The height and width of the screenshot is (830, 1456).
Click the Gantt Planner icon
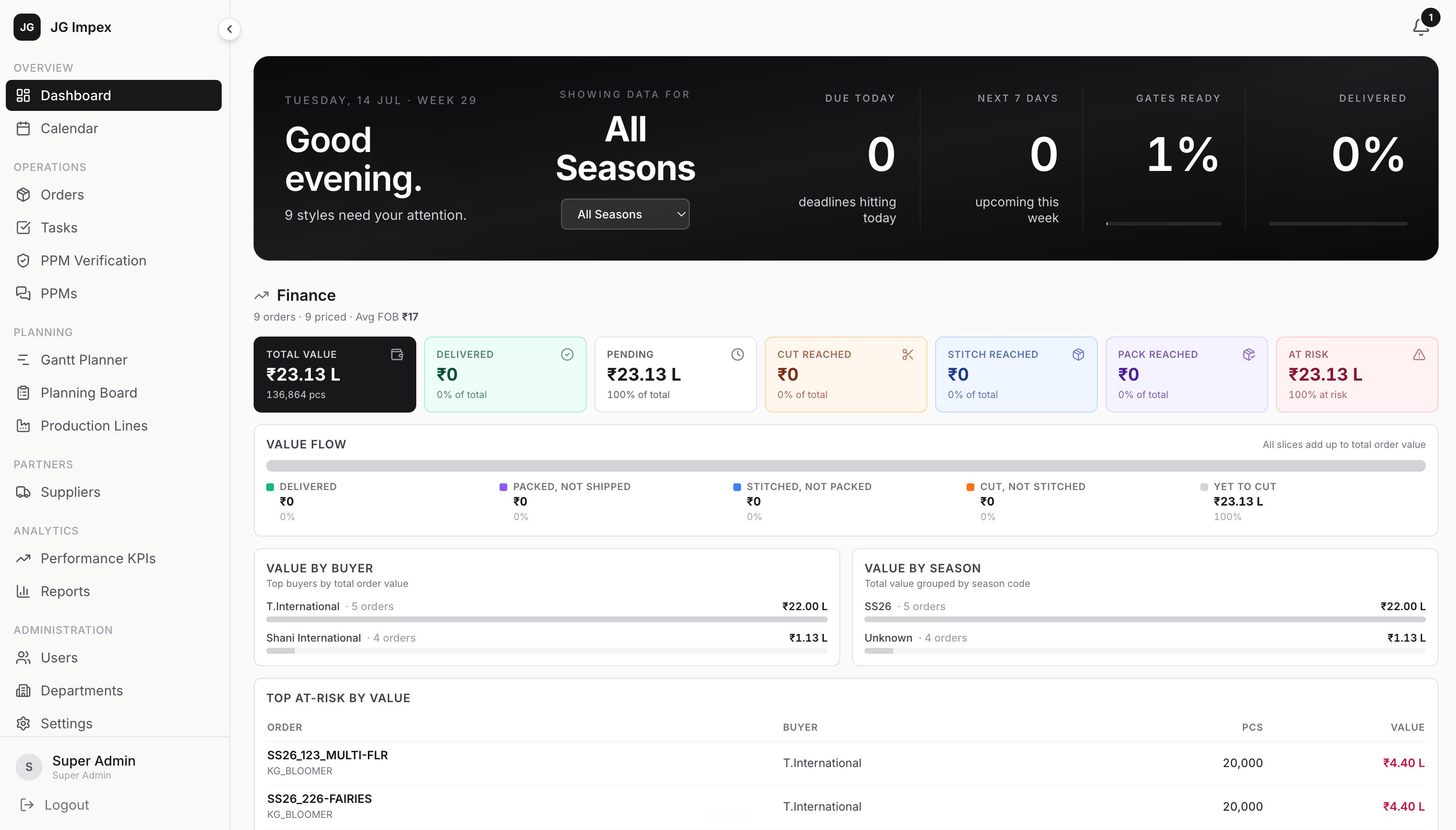(23, 360)
